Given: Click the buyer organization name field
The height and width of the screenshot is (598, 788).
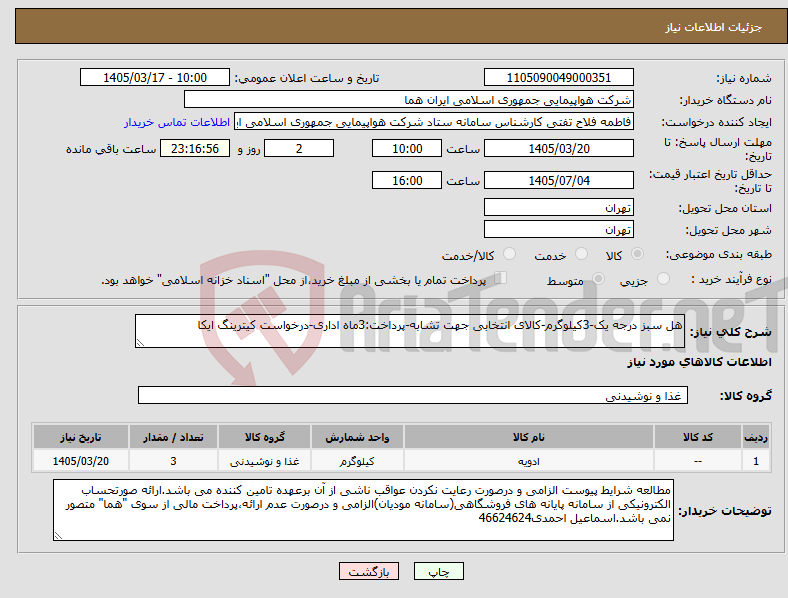Looking at the screenshot, I should tap(409, 99).
